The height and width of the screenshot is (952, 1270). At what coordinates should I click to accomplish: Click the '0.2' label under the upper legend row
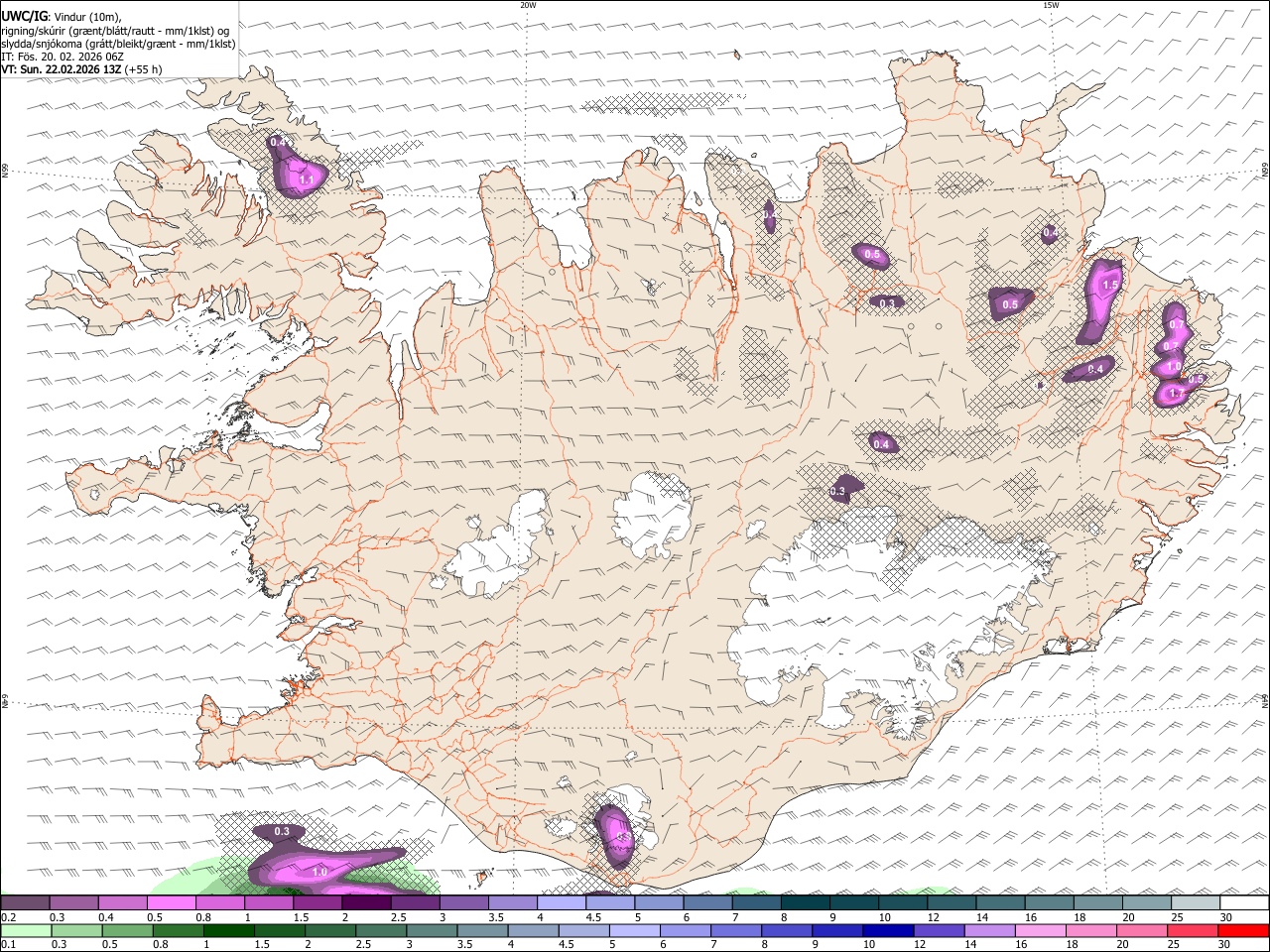coord(9,917)
